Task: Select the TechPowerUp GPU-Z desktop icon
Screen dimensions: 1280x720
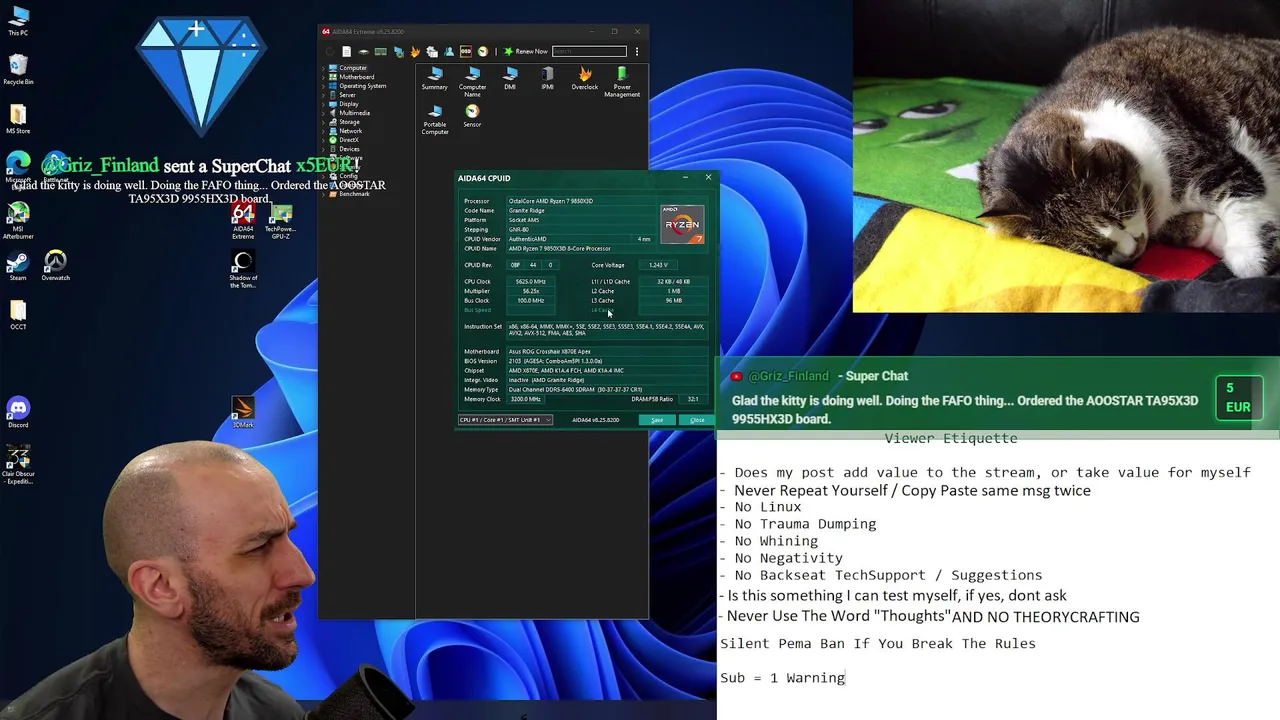Action: pyautogui.click(x=280, y=221)
